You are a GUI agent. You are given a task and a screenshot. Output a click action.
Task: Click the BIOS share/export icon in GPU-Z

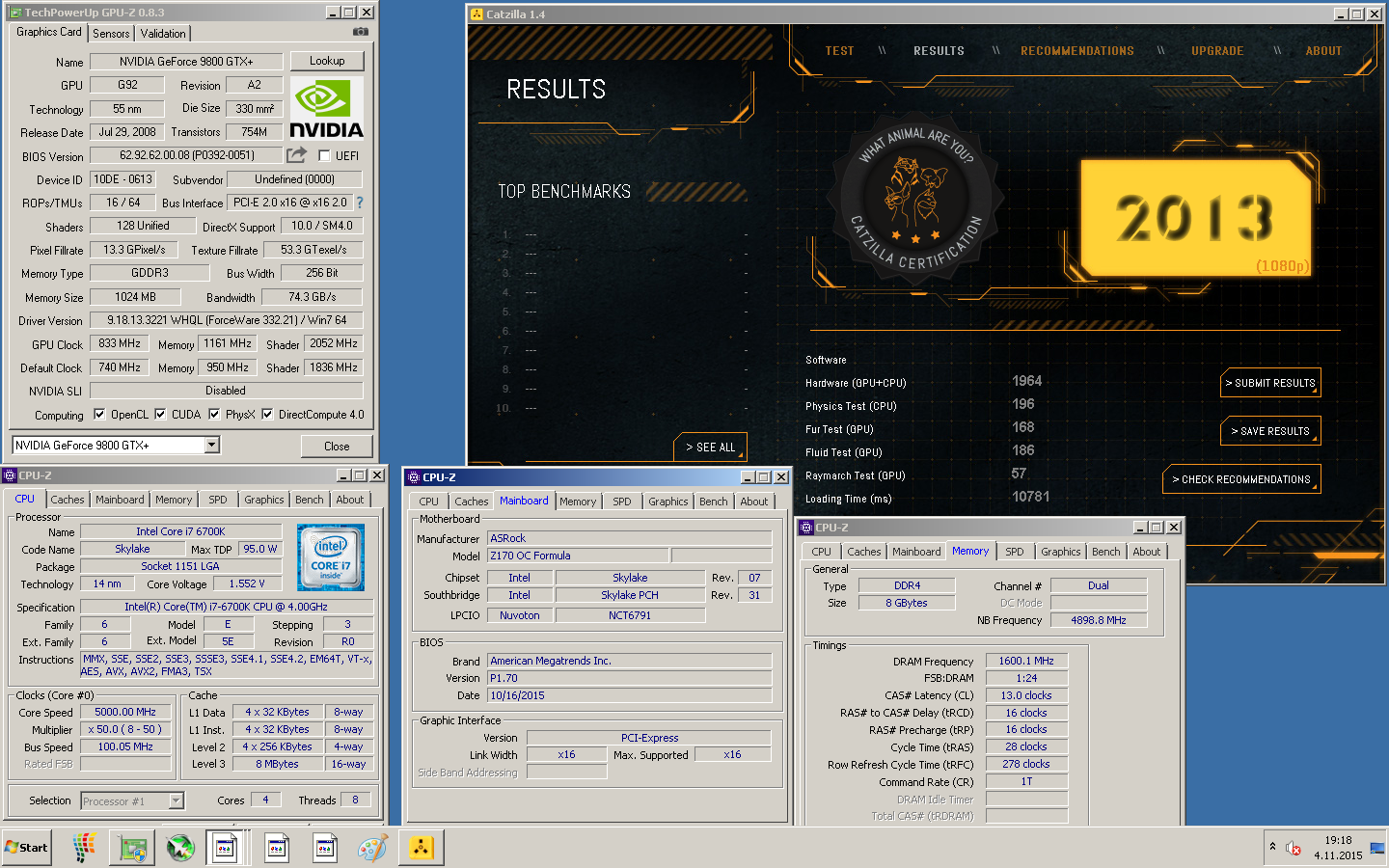[x=296, y=154]
